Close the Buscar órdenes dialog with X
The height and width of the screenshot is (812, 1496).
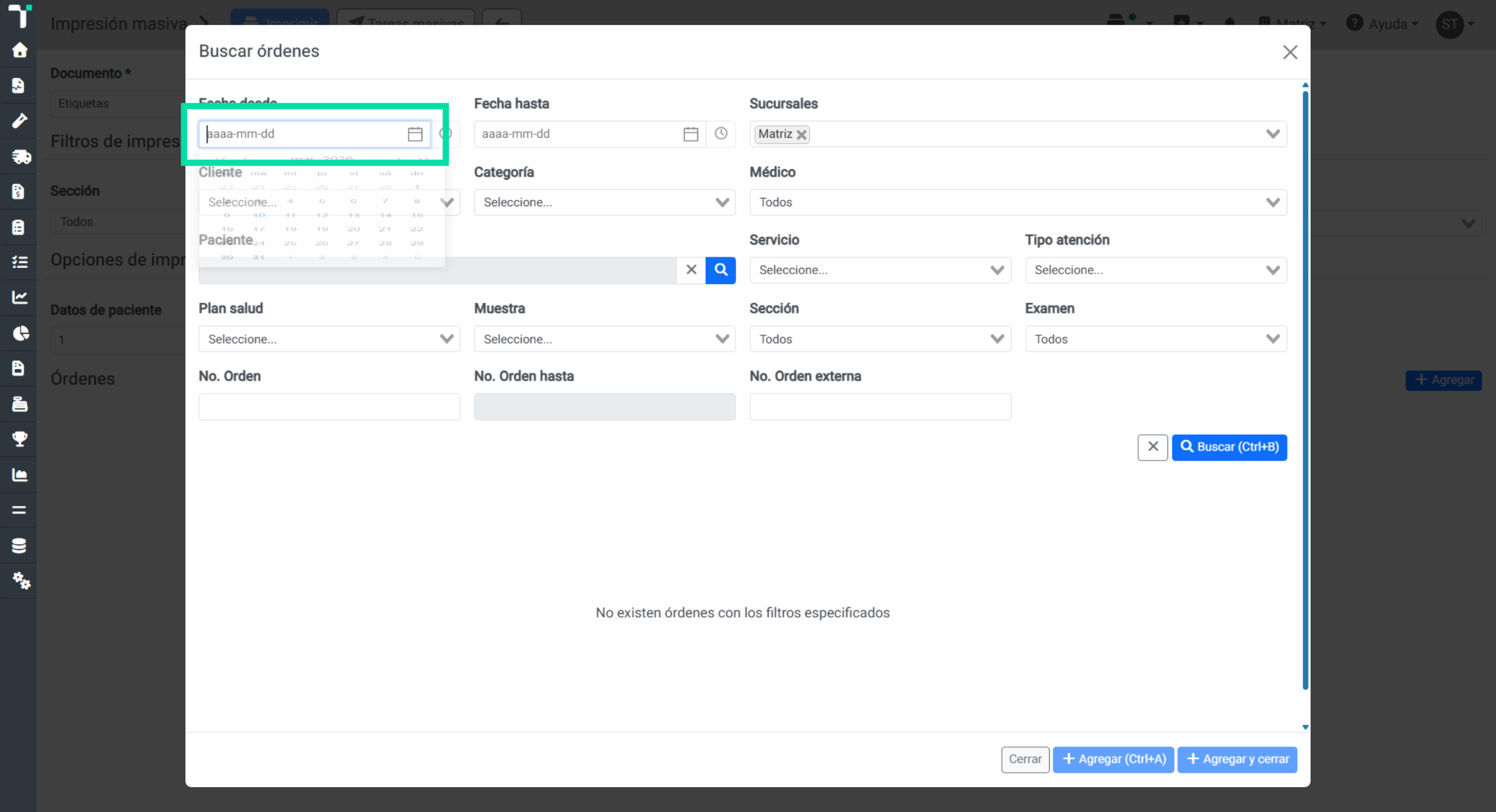click(x=1290, y=52)
